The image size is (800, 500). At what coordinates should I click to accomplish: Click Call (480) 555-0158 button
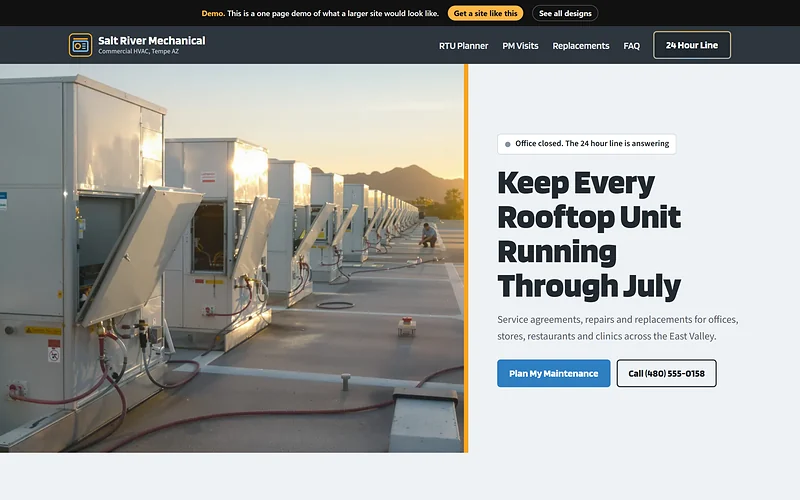click(x=666, y=373)
